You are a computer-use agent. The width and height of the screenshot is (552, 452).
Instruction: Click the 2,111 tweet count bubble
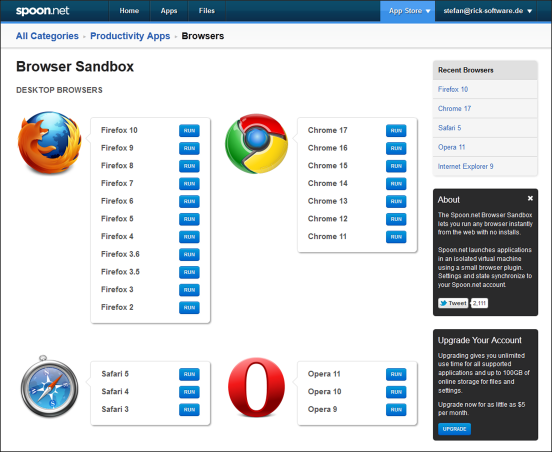coord(479,303)
